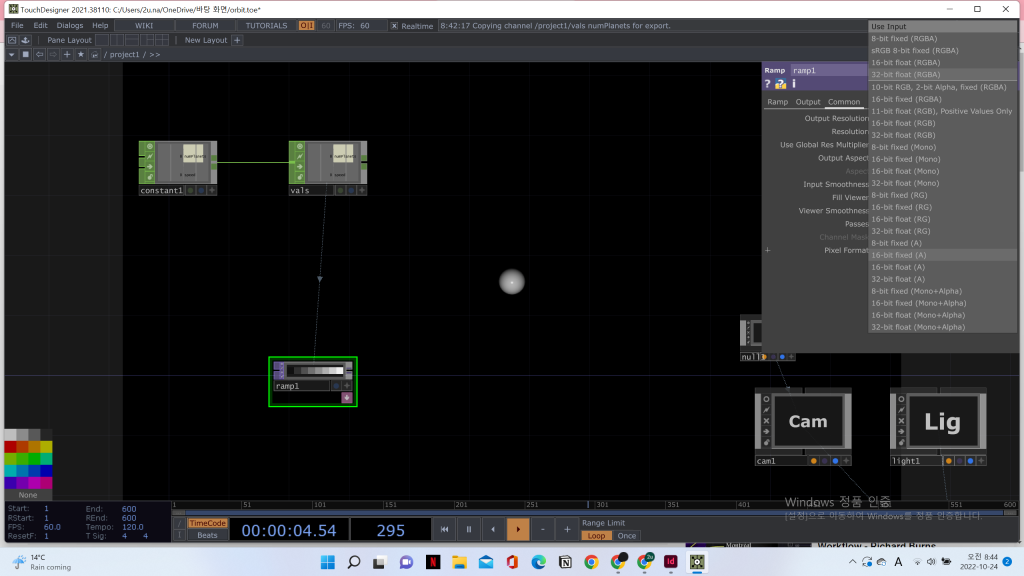Choose Use Input pixel format option

click(942, 27)
